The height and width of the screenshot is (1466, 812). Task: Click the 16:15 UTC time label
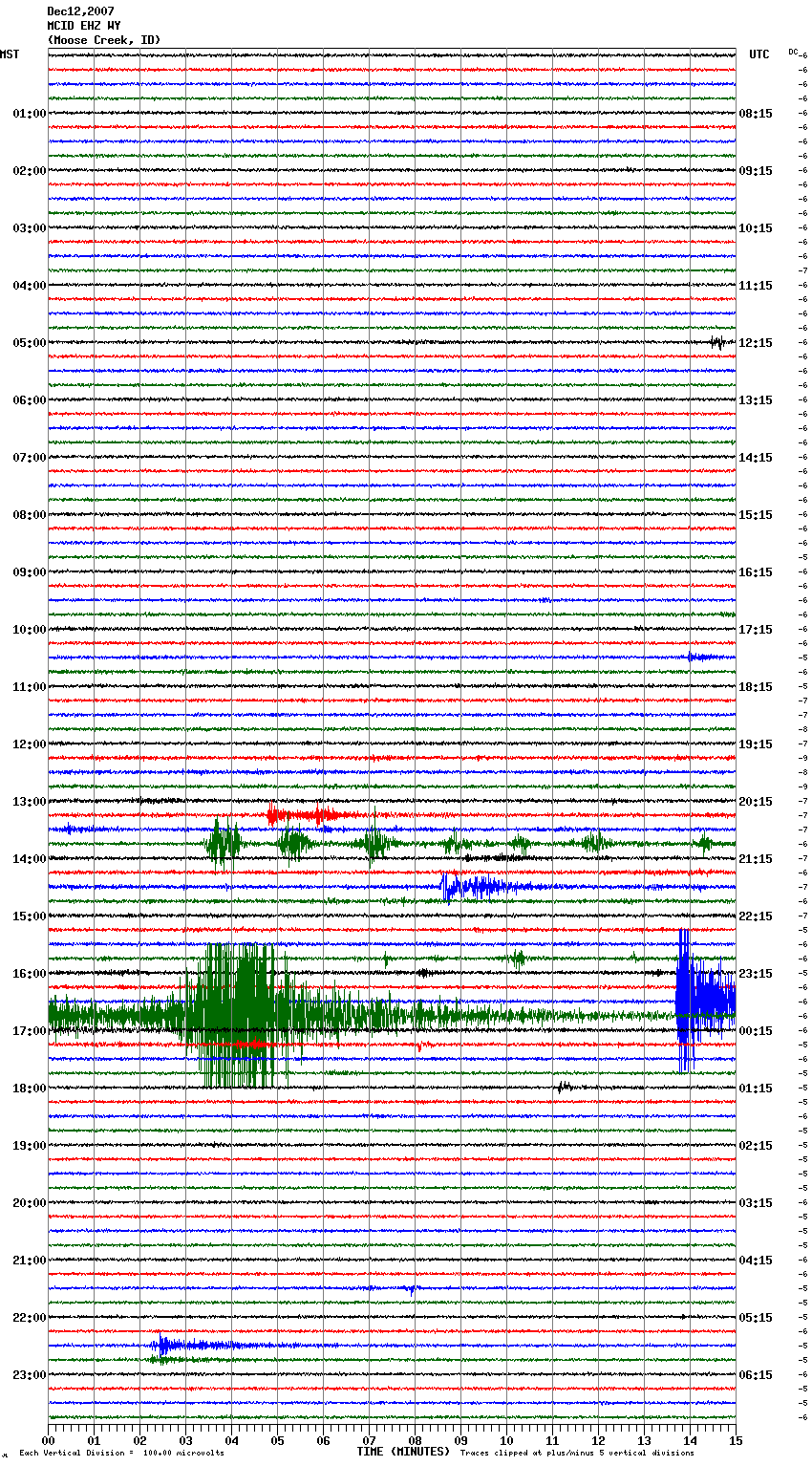click(x=756, y=572)
